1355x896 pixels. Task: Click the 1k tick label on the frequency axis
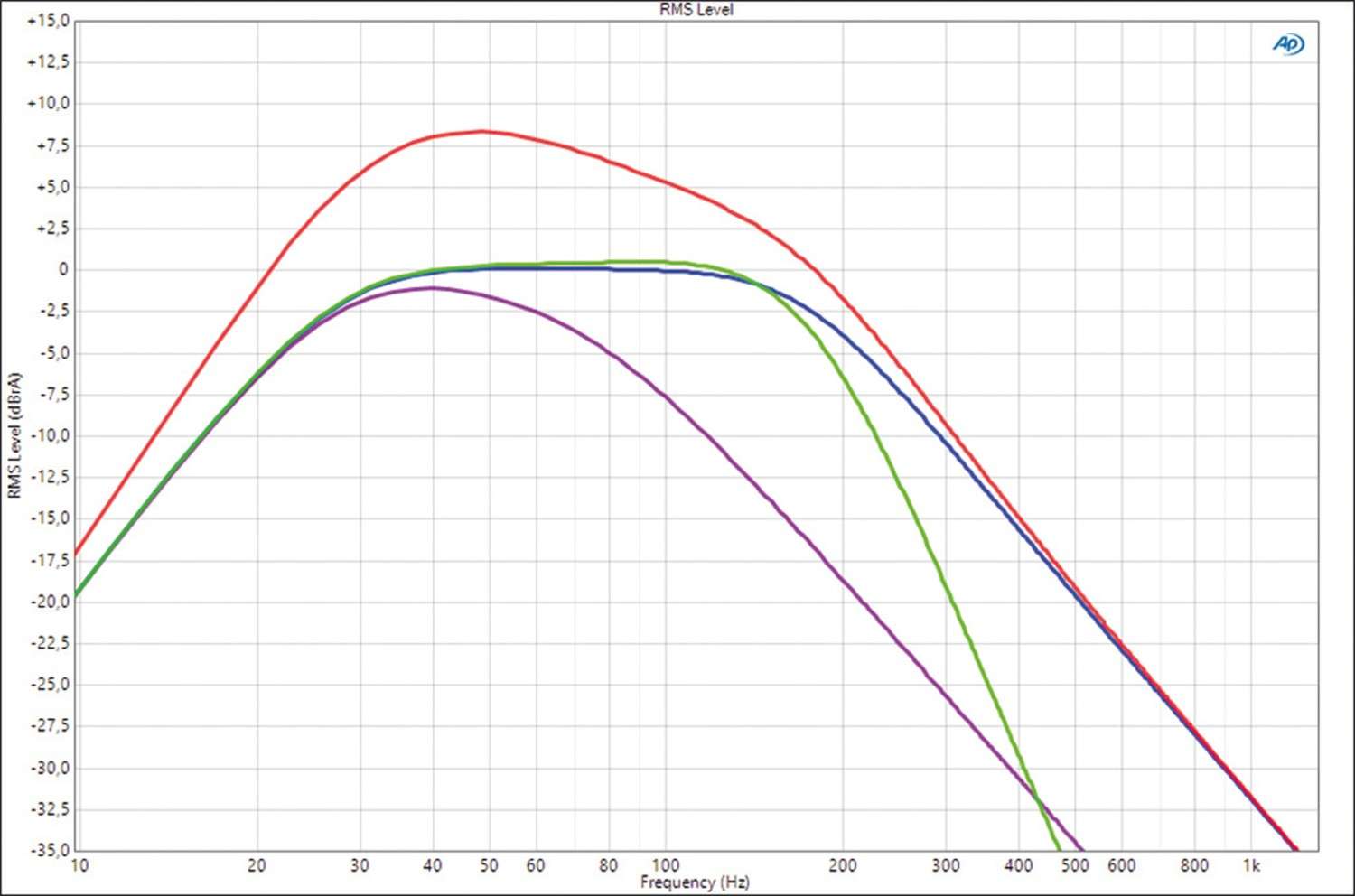(x=1251, y=865)
